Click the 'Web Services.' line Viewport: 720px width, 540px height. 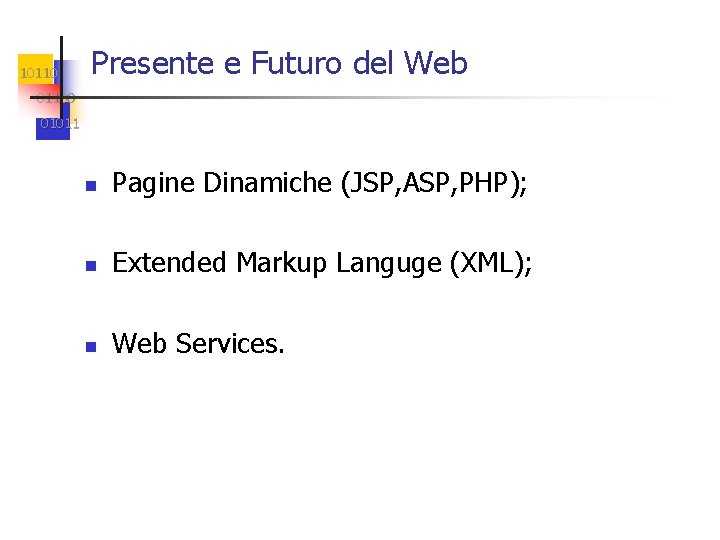coord(198,343)
